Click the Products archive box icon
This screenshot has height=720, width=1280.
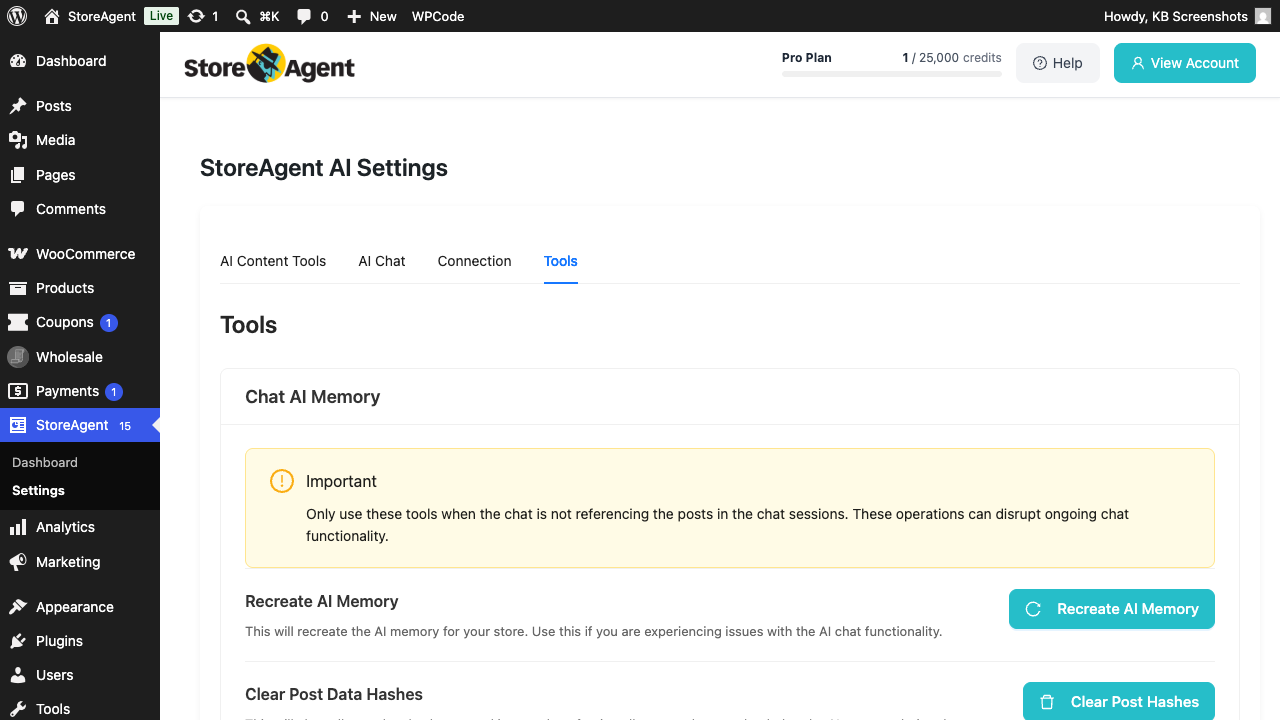click(x=18, y=288)
